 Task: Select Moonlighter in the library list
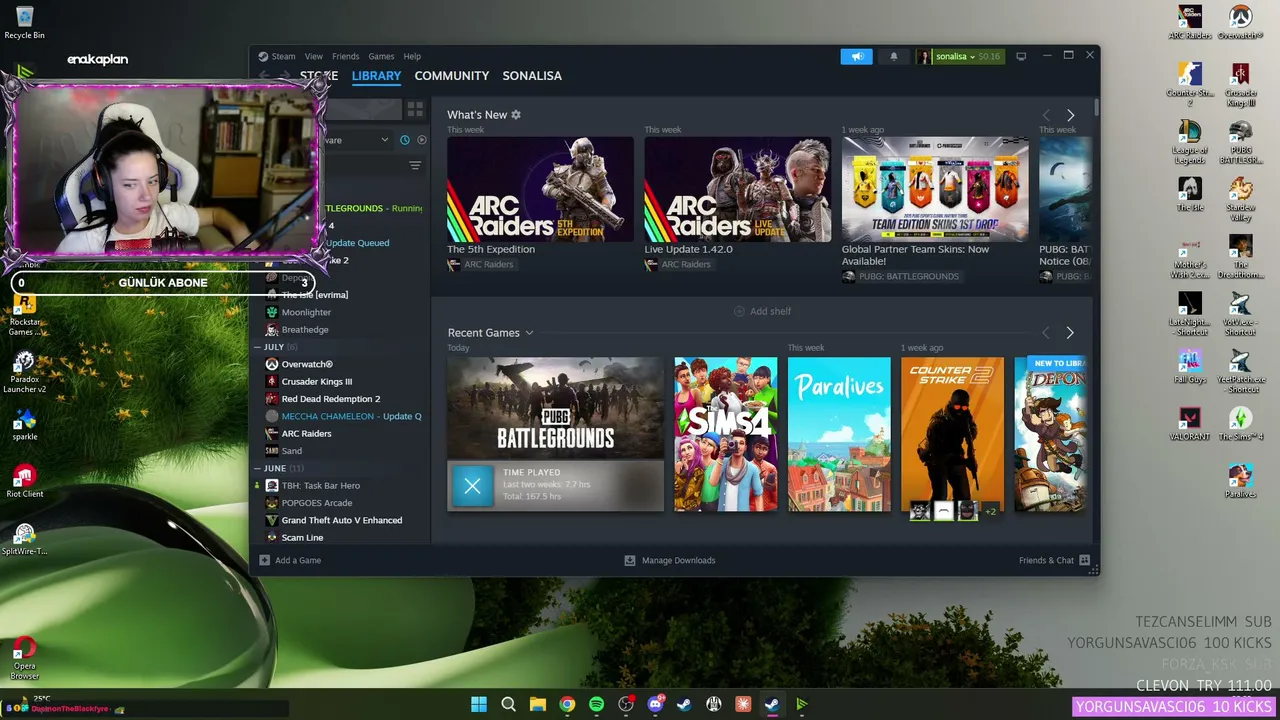306,312
